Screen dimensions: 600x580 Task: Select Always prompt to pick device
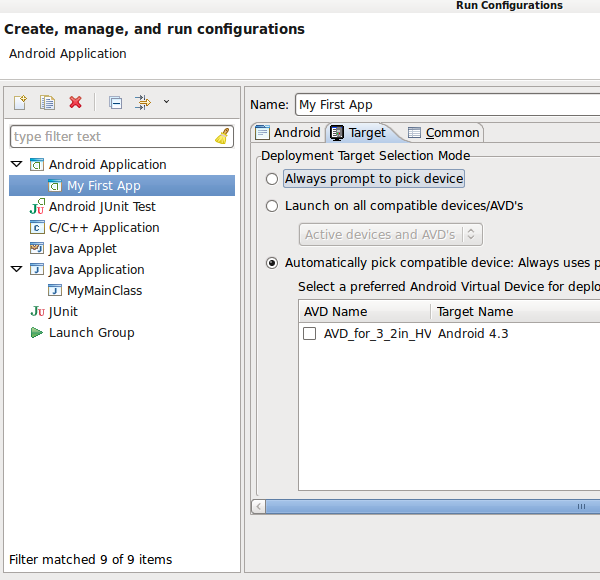pos(272,179)
